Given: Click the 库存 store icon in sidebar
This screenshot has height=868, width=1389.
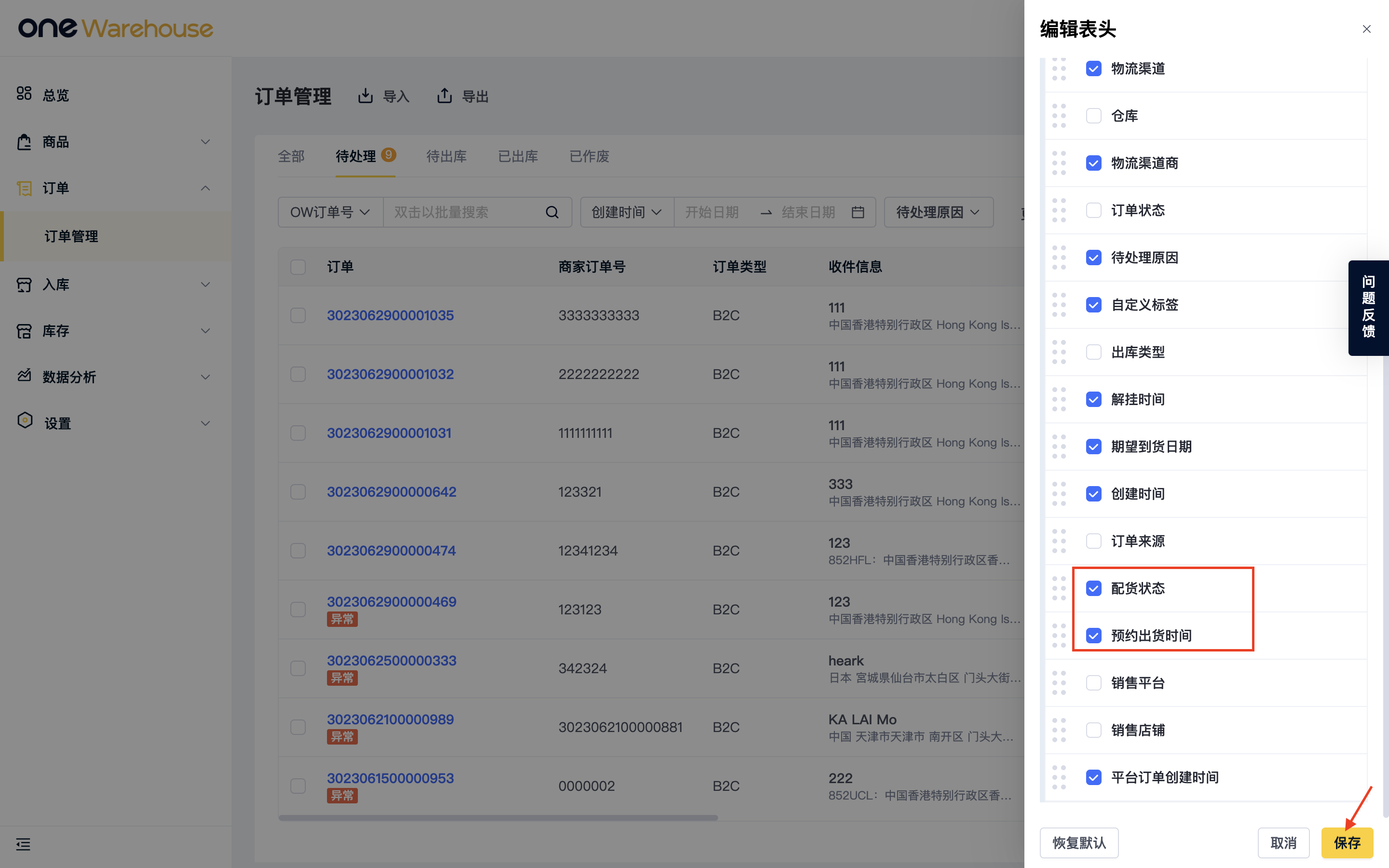Looking at the screenshot, I should click(x=24, y=331).
